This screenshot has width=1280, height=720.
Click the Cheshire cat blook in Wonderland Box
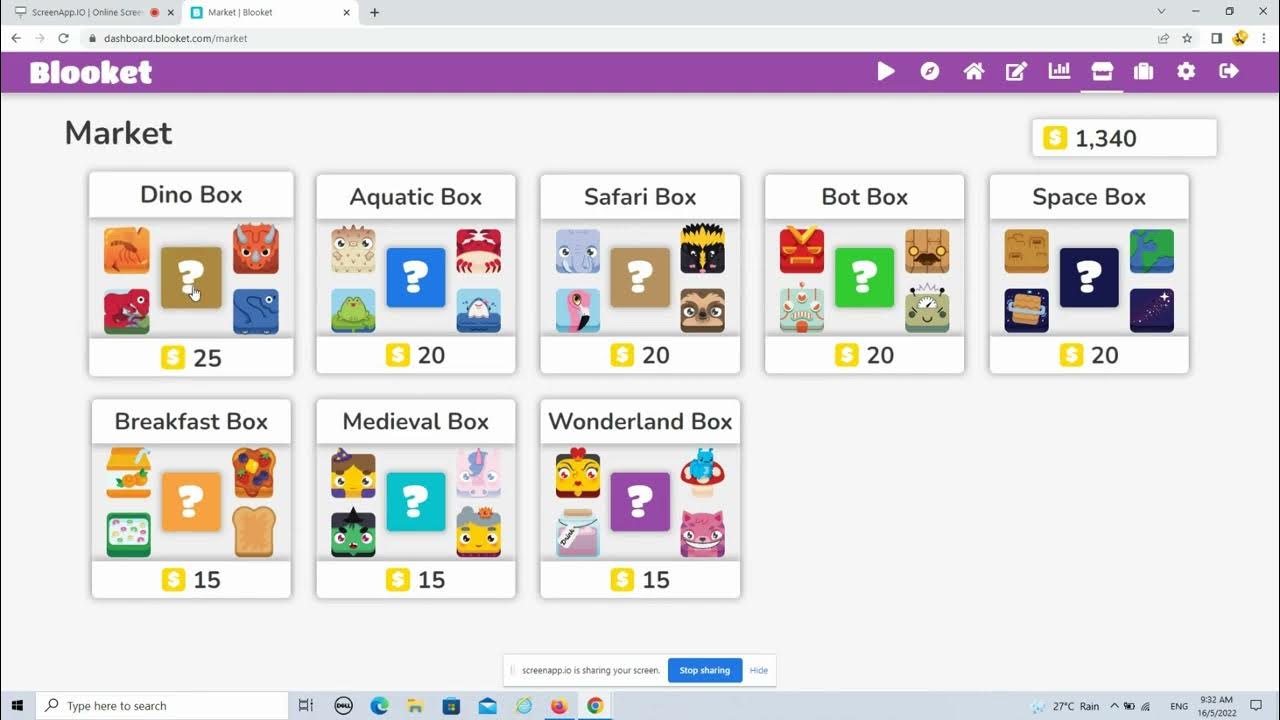(703, 534)
